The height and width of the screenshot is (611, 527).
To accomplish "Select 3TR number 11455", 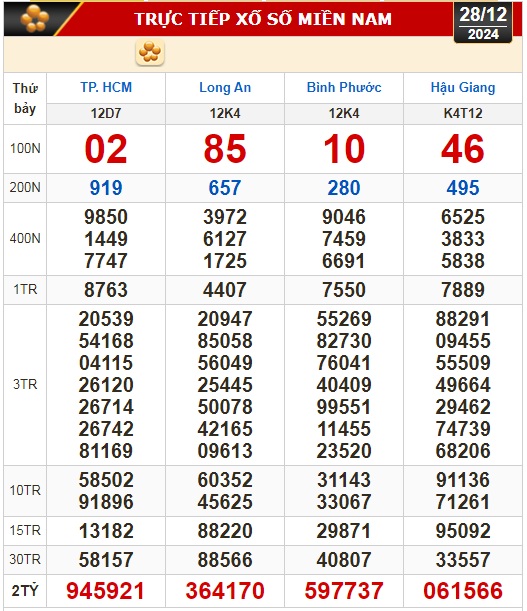I will click(344, 429).
